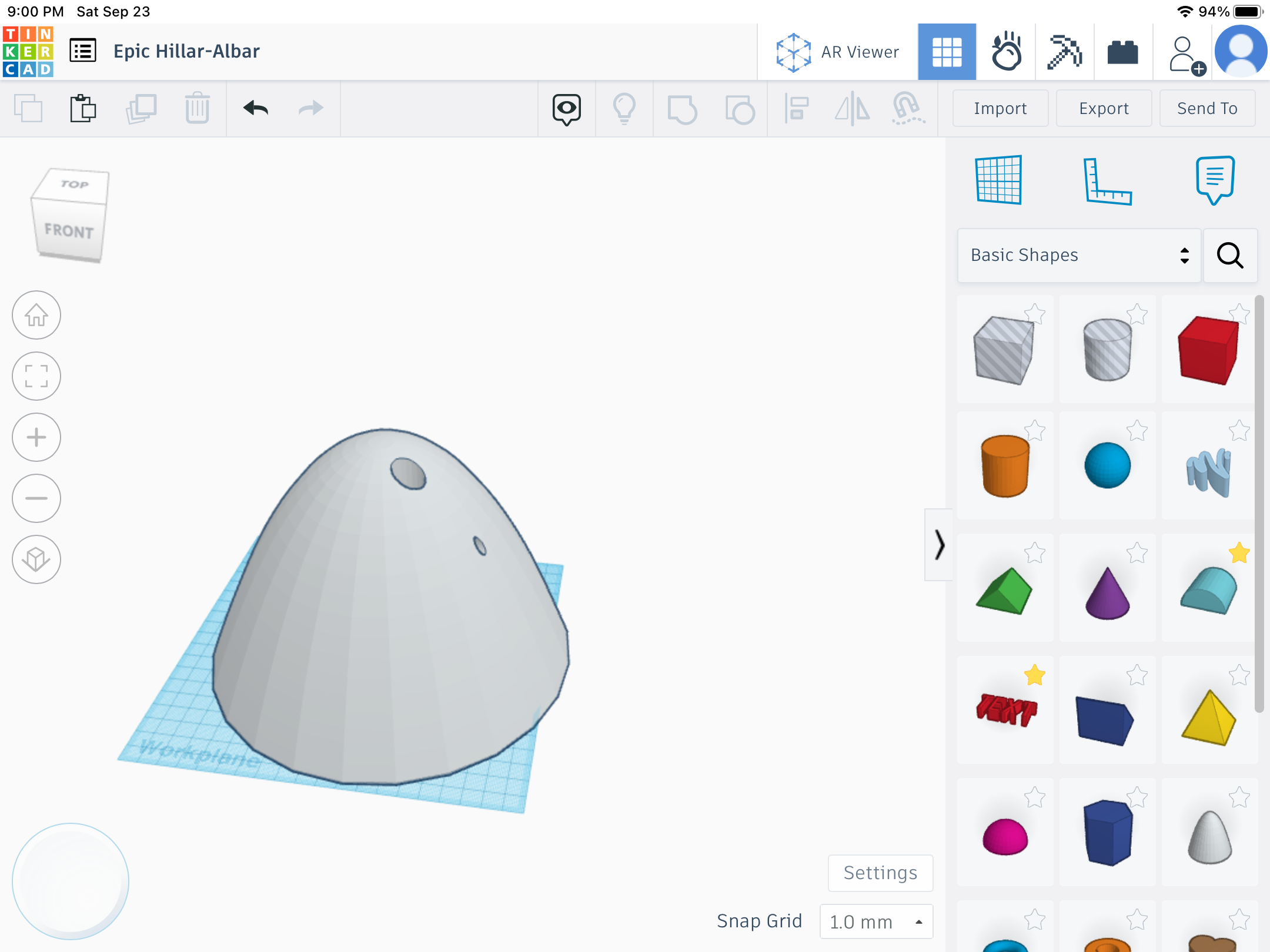Viewport: 1270px width, 952px height.
Task: Select the purple Cone shape thumbnail
Action: coord(1107,592)
